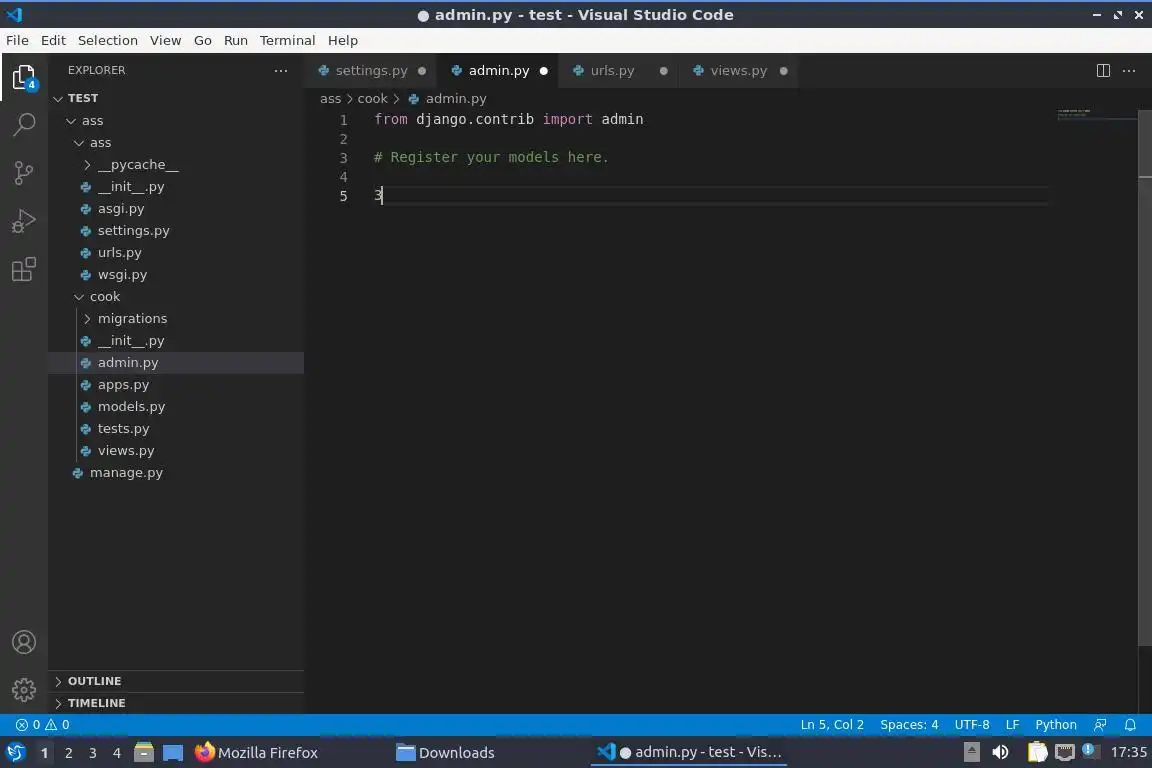Screen dimensions: 1152x768
Task: Open the Help menu
Action: [x=342, y=40]
